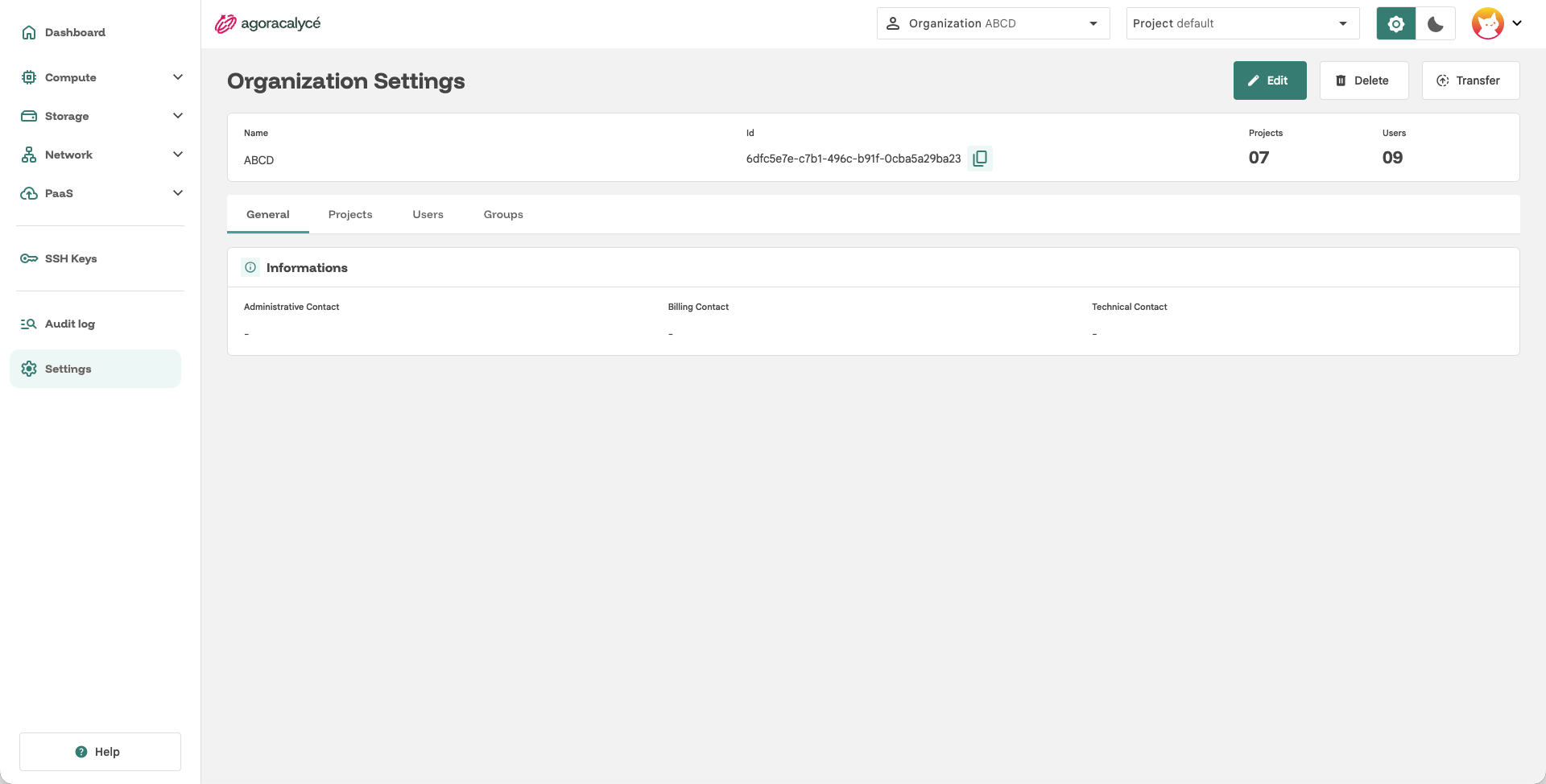Switch to dark mode moon icon

(x=1436, y=23)
